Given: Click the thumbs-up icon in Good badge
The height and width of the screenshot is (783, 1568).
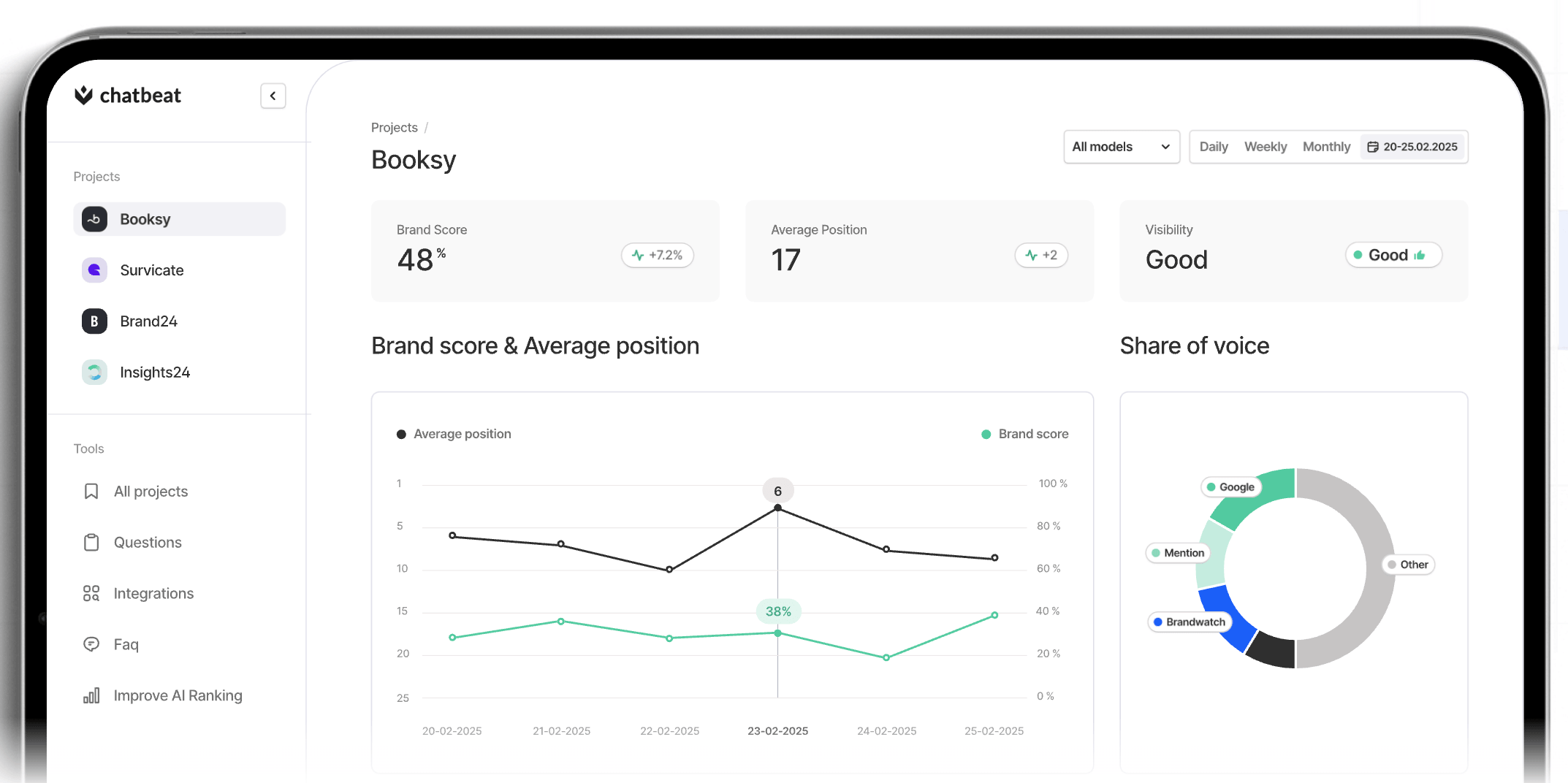Looking at the screenshot, I should (x=1420, y=255).
